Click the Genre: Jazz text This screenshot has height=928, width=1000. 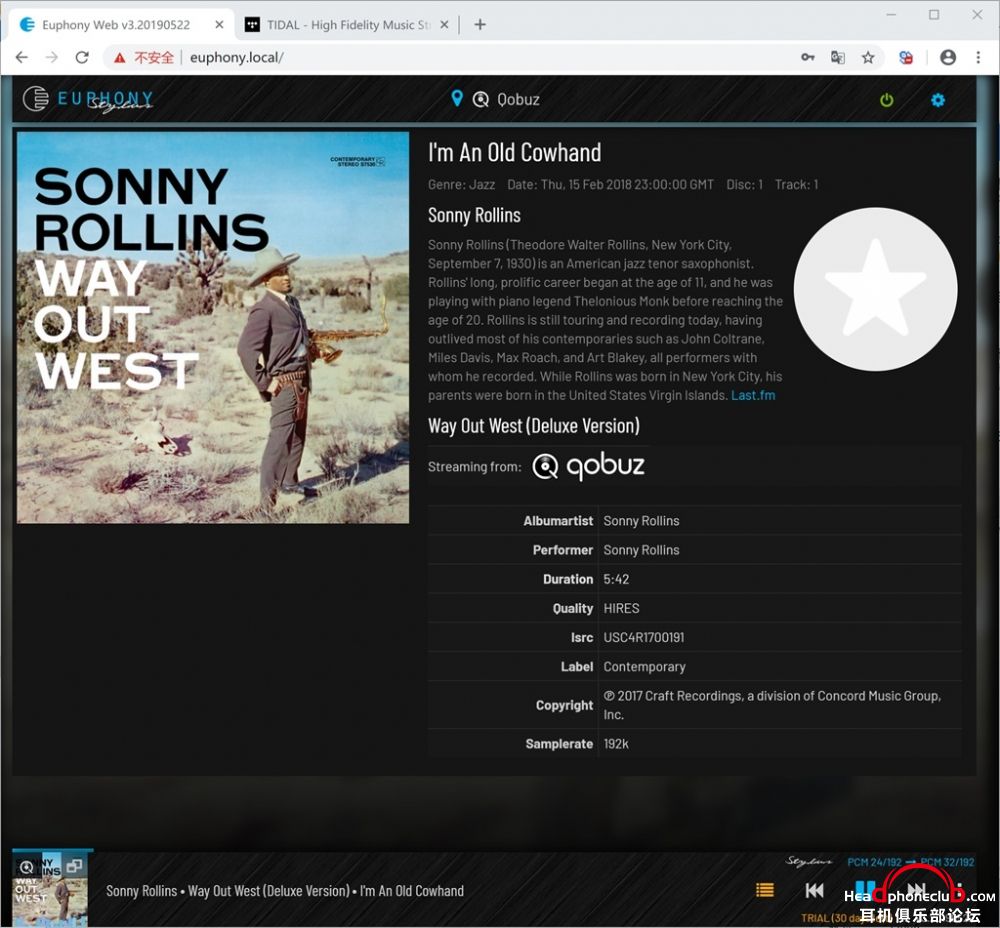tap(462, 185)
